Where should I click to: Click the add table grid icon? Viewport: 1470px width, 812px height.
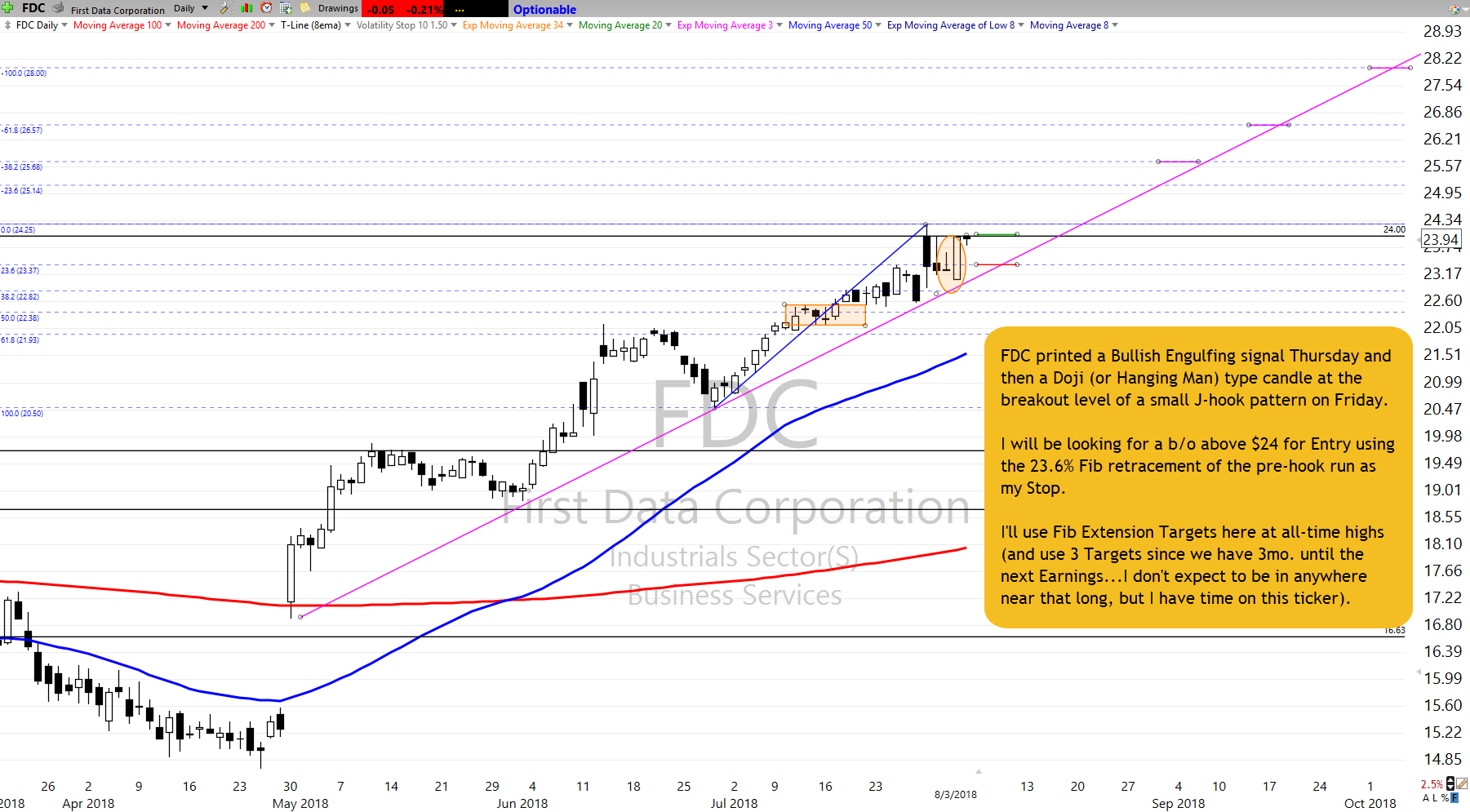click(286, 8)
